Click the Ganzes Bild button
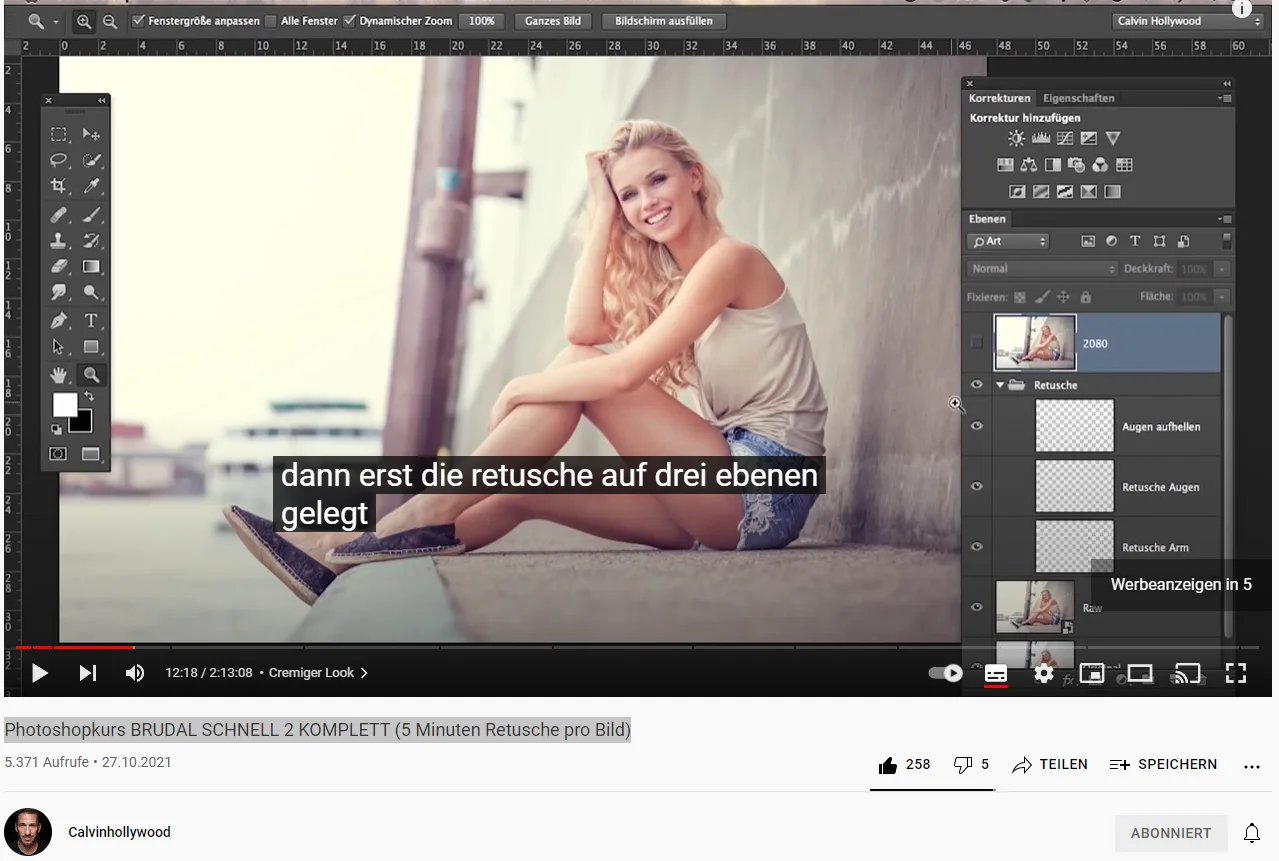Viewport: 1279px width, 861px height. tap(553, 20)
